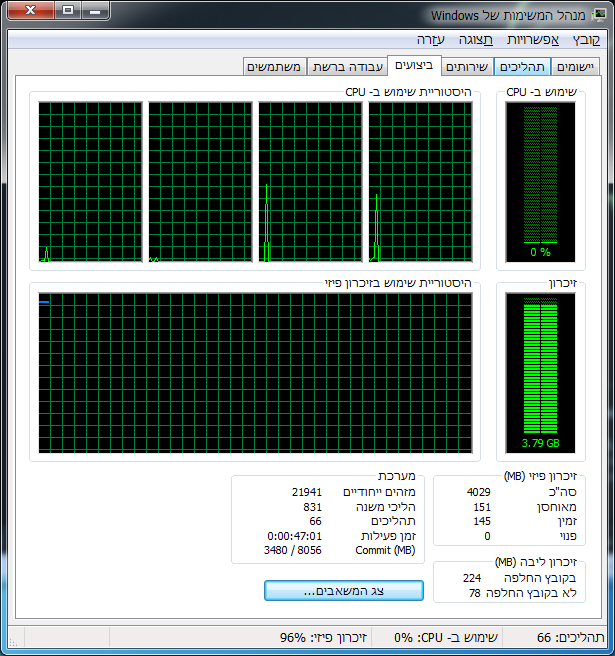Minimize the Task Manager window
This screenshot has height=656, width=615.
95,12
